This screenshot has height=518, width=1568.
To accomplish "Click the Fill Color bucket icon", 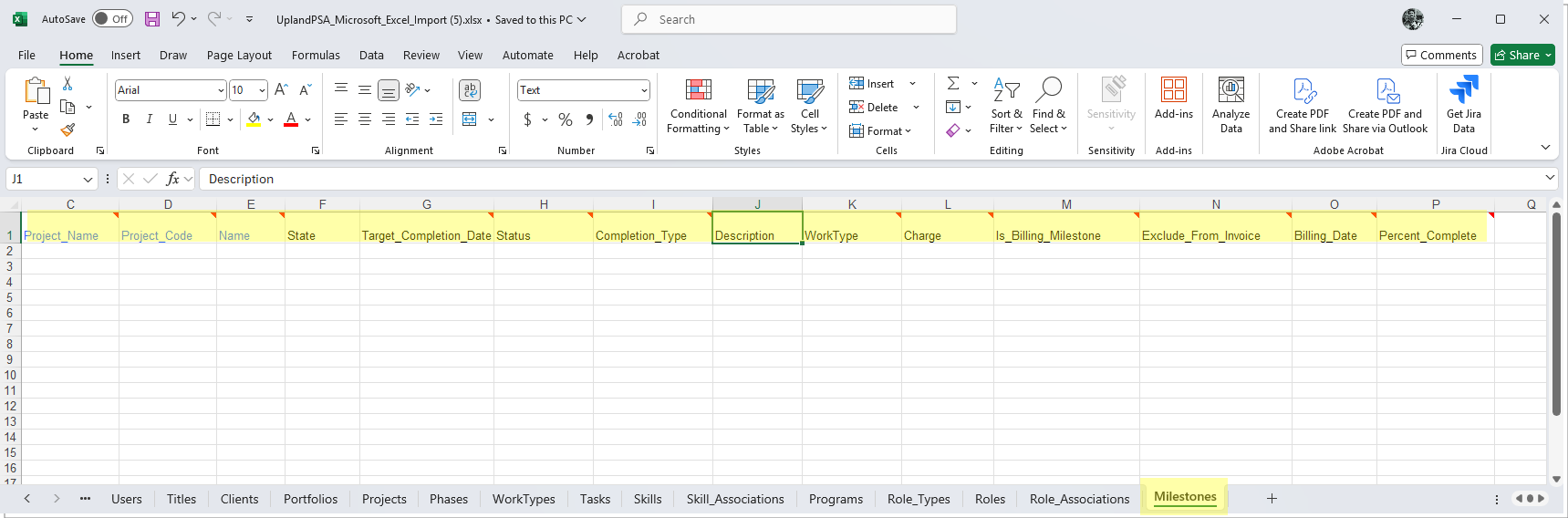I will click(x=254, y=118).
